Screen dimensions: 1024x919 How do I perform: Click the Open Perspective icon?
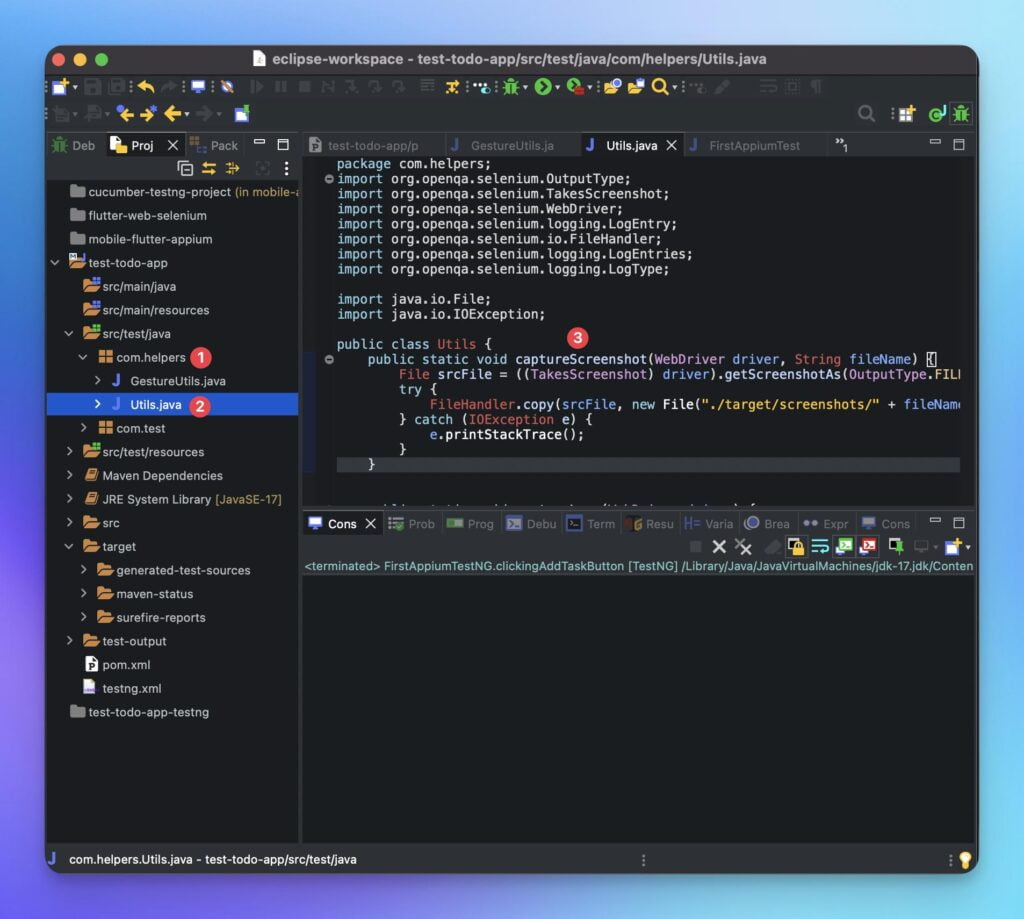point(906,114)
